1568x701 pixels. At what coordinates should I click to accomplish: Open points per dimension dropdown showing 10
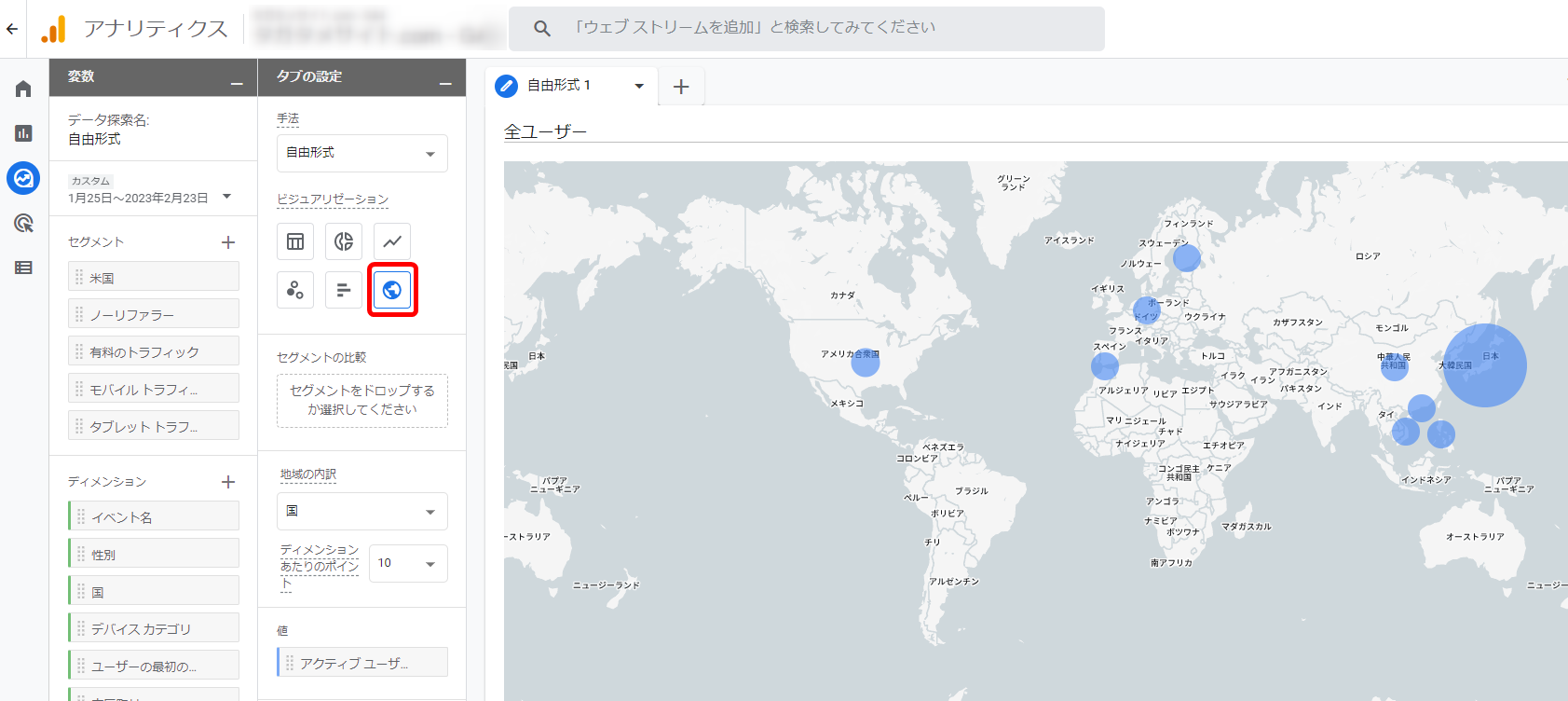pyautogui.click(x=408, y=563)
